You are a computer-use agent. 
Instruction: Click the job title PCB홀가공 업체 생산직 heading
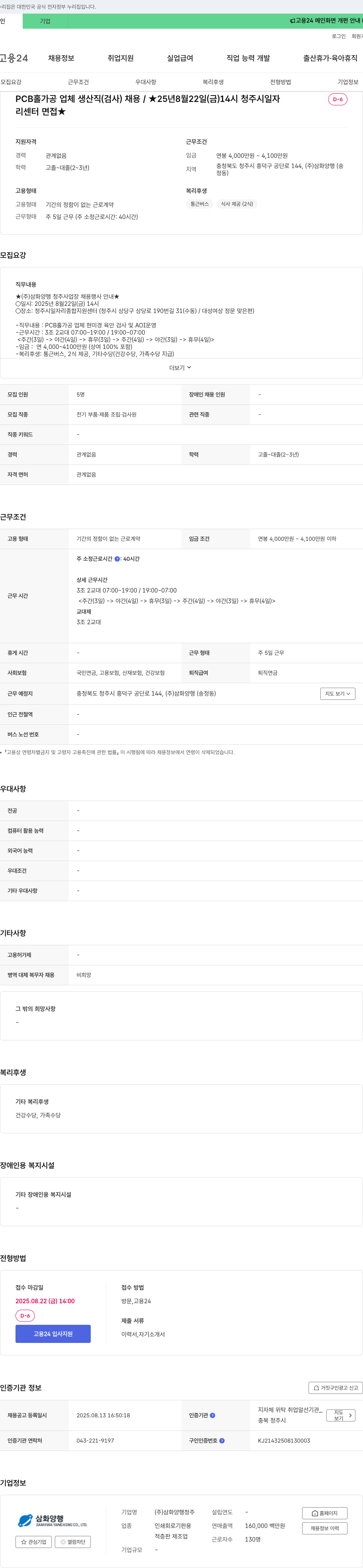pyautogui.click(x=147, y=105)
